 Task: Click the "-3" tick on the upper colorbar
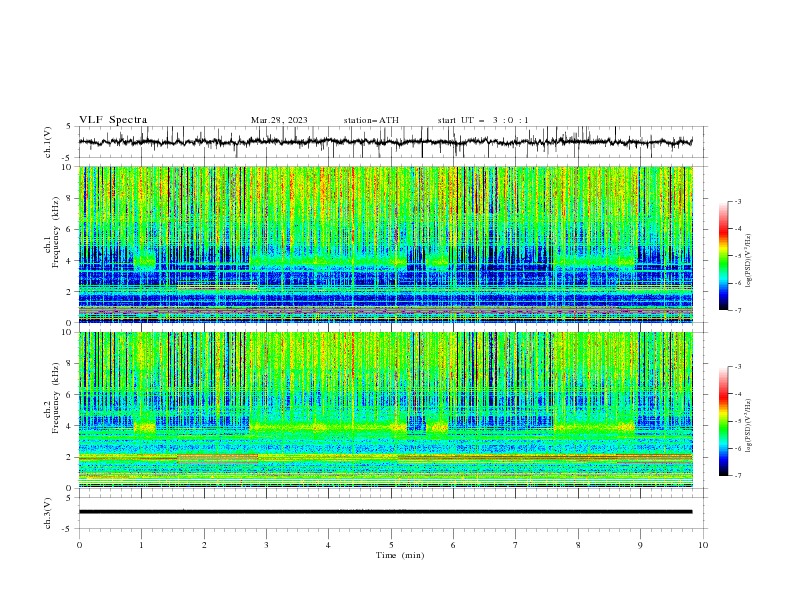coord(737,201)
